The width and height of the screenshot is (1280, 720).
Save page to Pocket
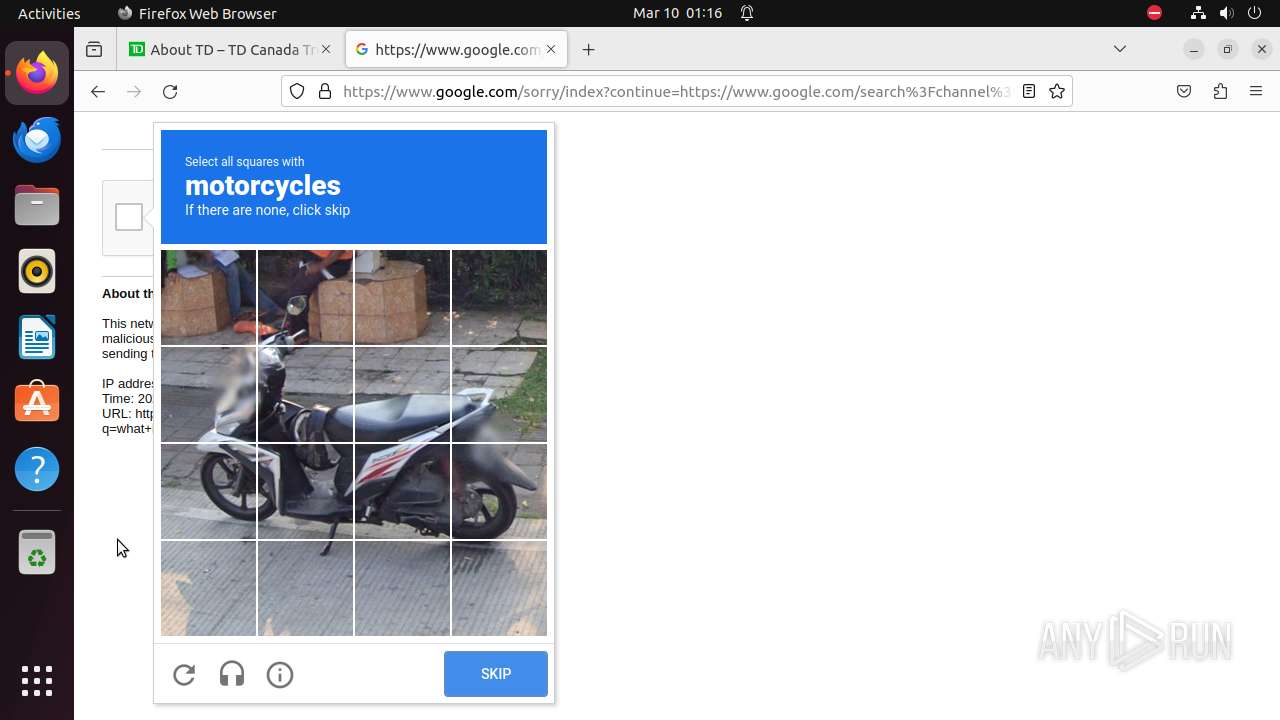click(x=1184, y=91)
